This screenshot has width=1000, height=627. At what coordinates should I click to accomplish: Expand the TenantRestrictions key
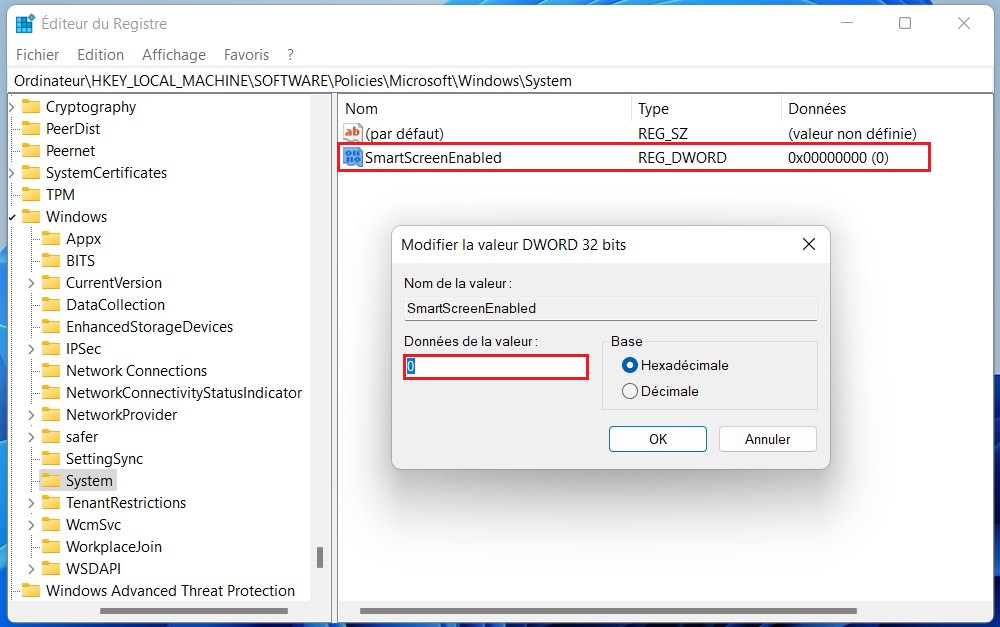31,503
